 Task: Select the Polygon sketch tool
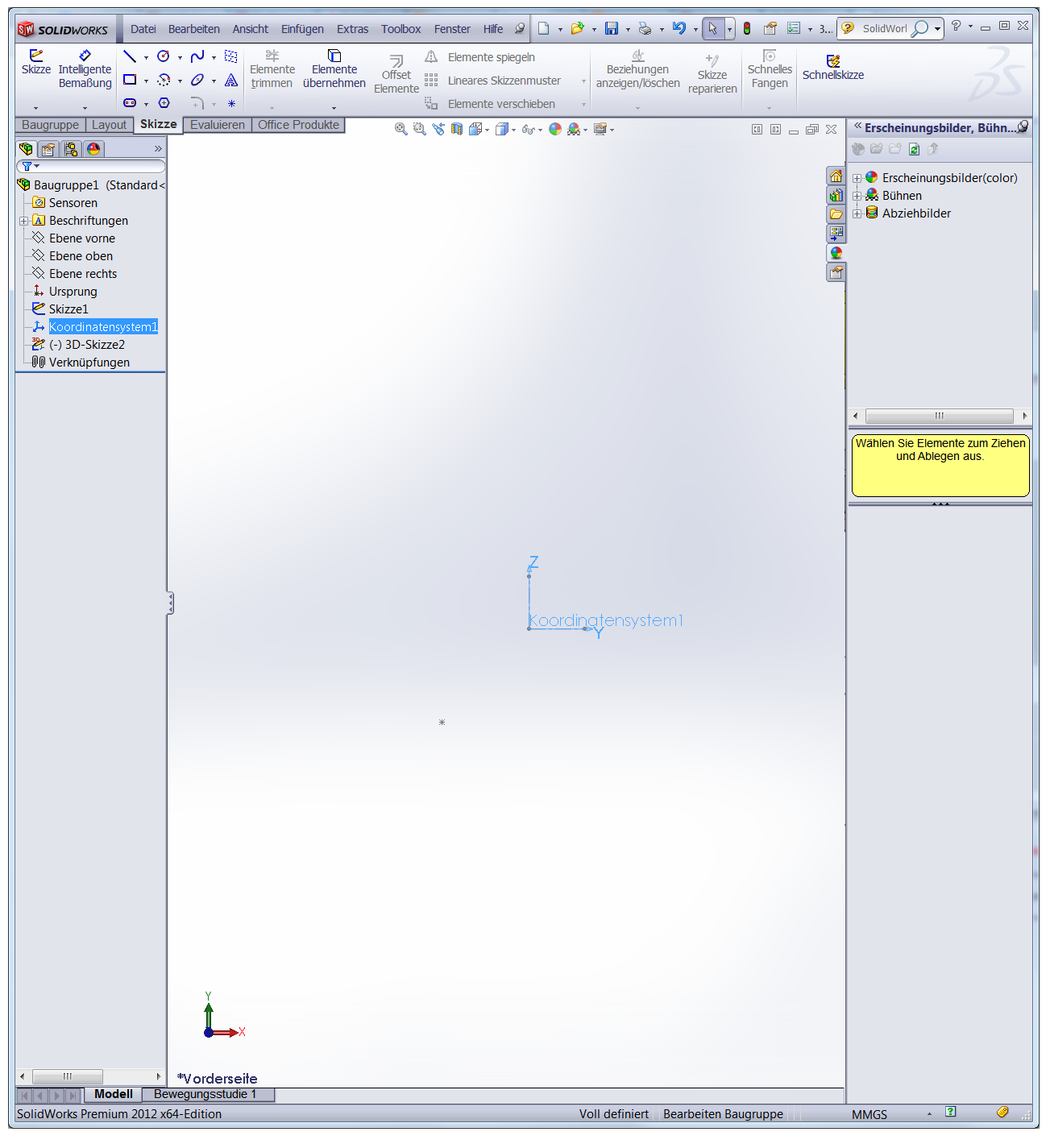coord(164,103)
